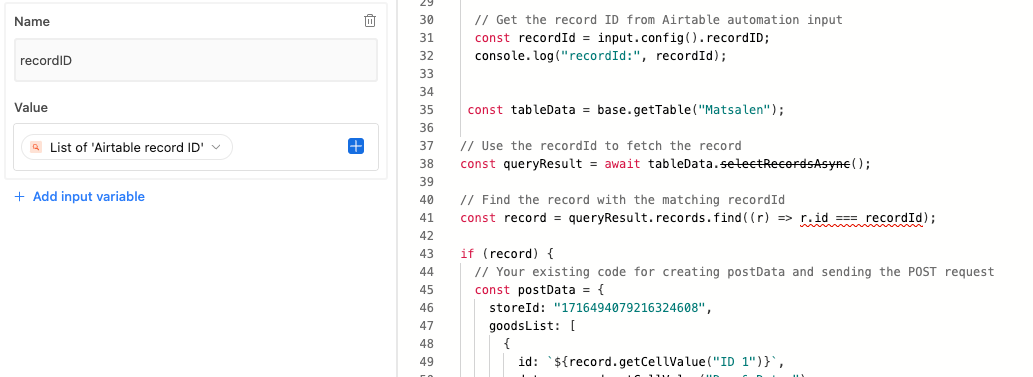Click the orange search icon in the value token
This screenshot has height=377, width=1033.
click(36, 147)
